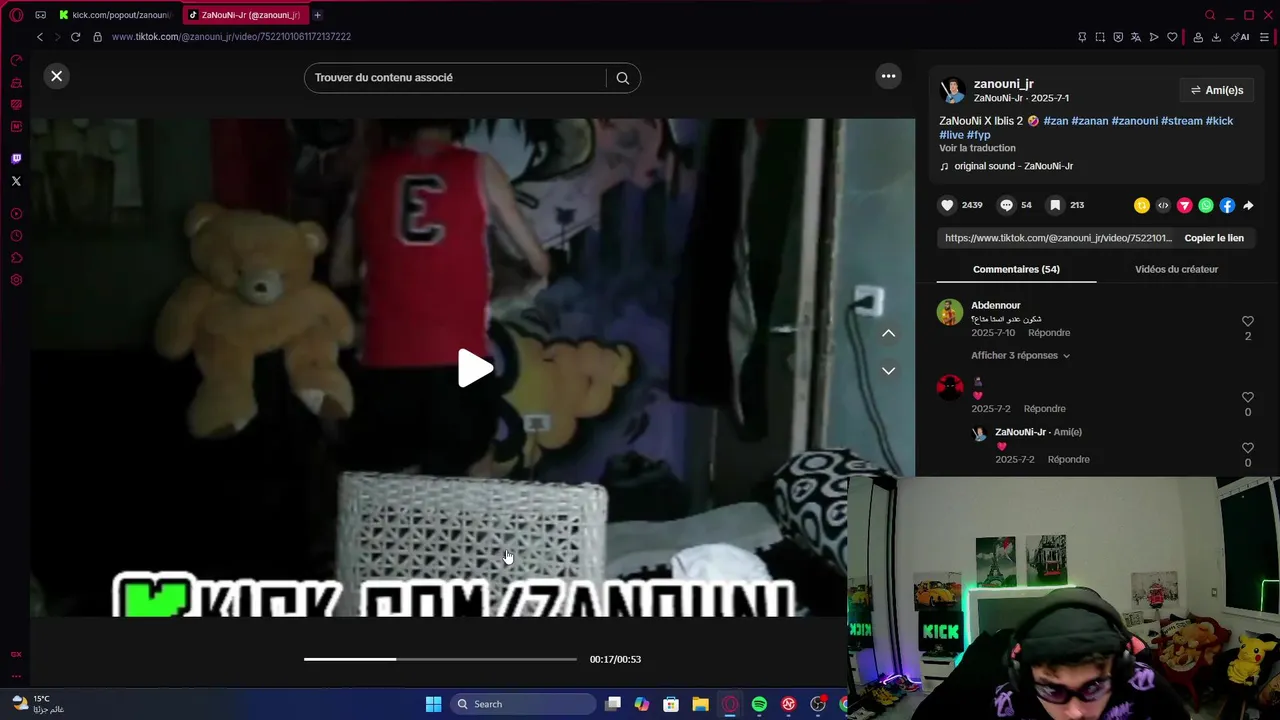Open the weather widget showing 15°C
Image resolution: width=1280 pixels, height=720 pixels.
tap(38, 704)
